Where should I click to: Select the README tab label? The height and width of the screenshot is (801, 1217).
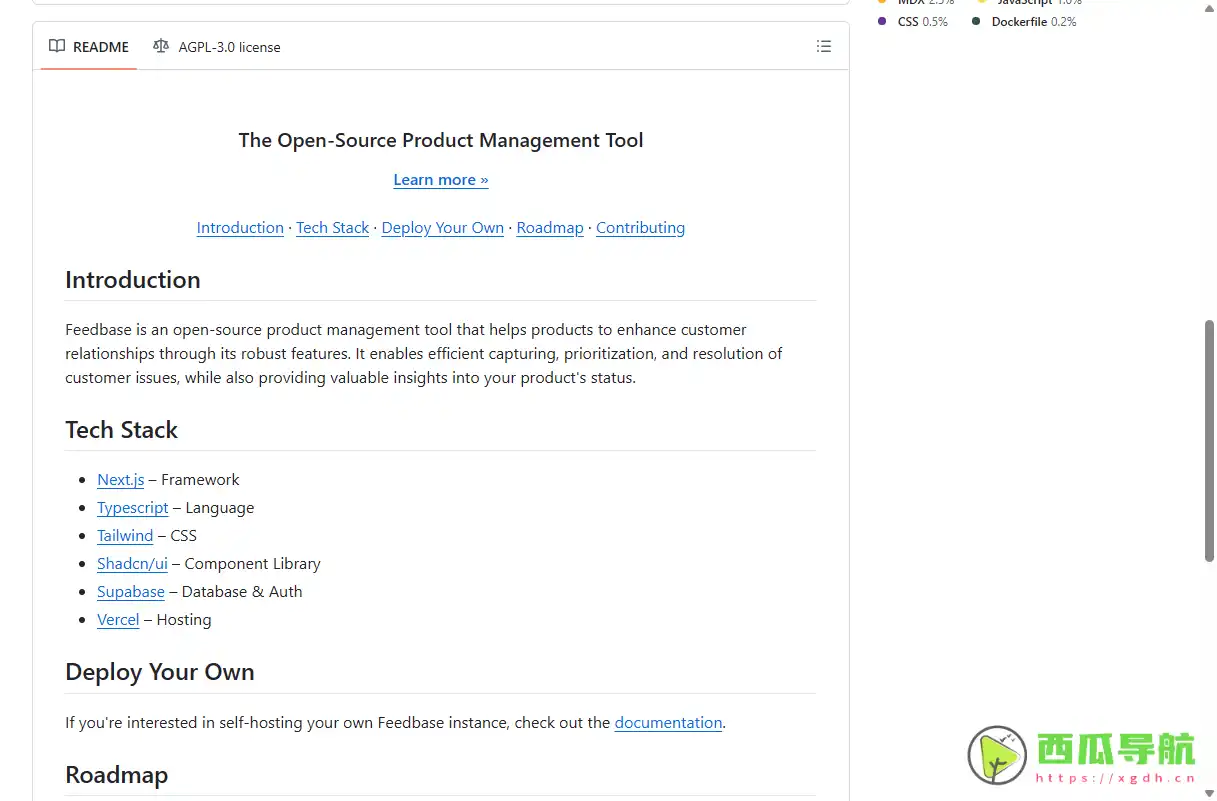pyautogui.click(x=100, y=47)
